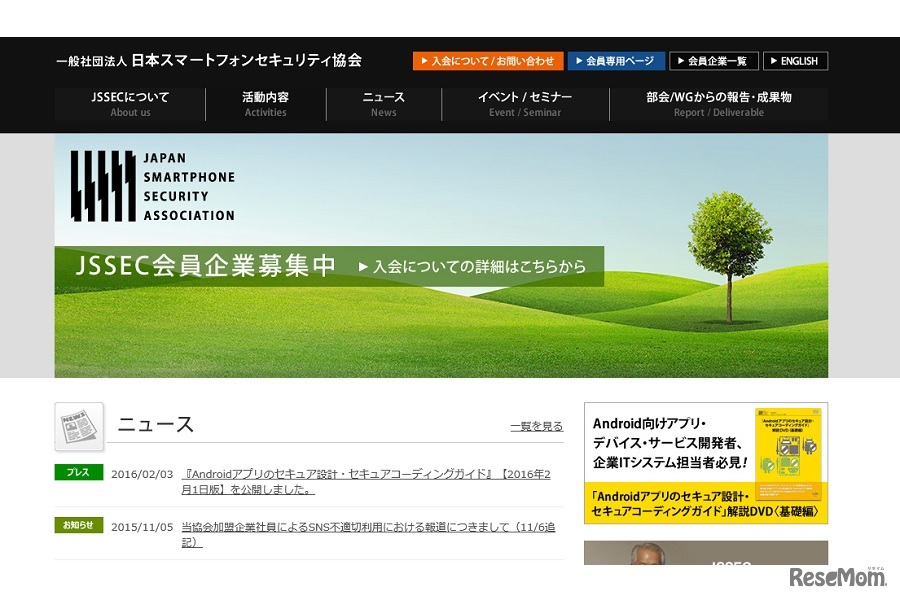Click the newspaper icon beside ニュース heading

coord(79,426)
